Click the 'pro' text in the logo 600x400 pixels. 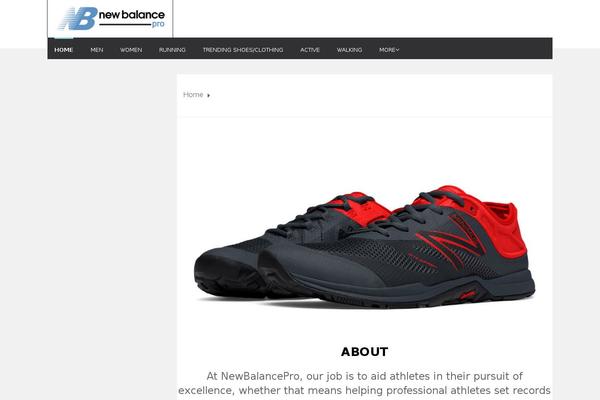(158, 24)
